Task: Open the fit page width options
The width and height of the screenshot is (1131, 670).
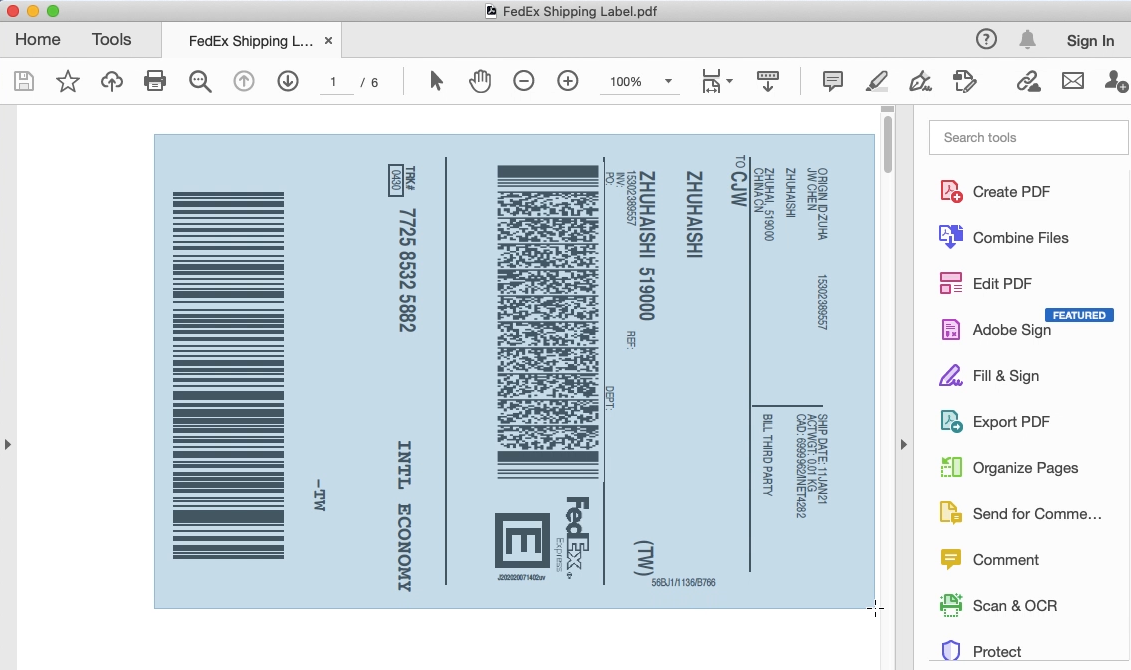Action: [716, 81]
